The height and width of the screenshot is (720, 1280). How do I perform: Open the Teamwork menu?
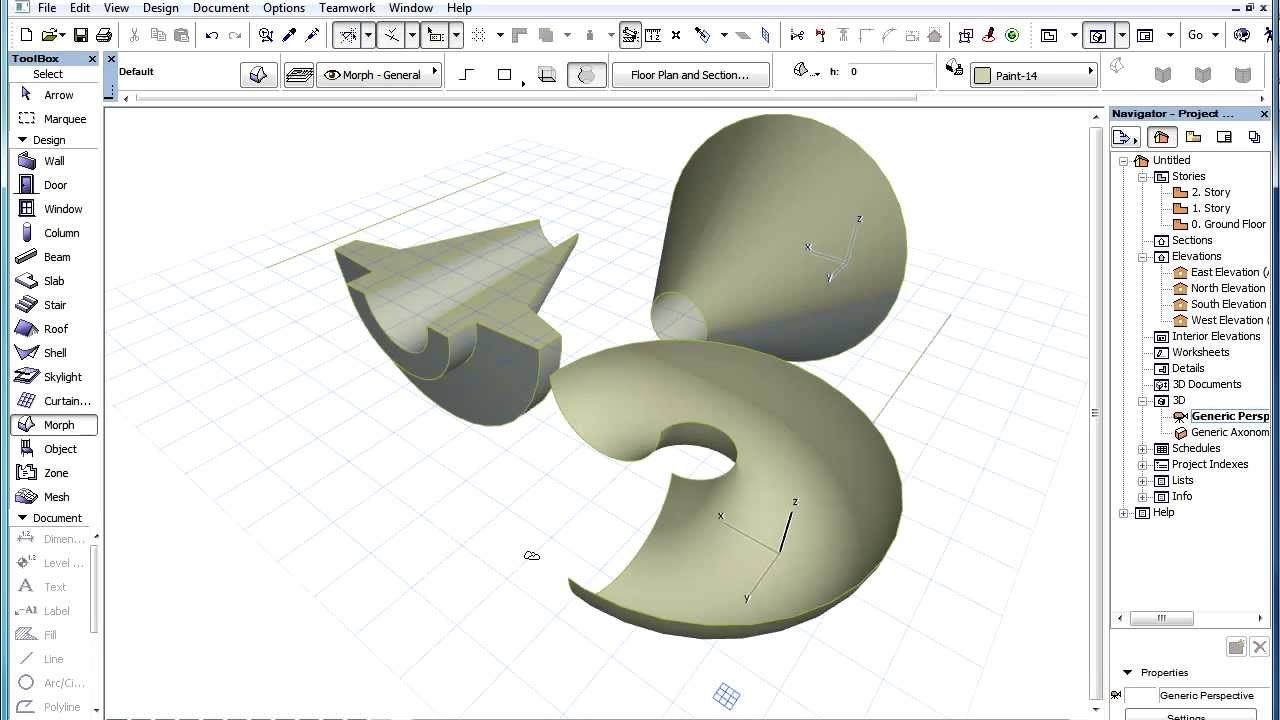pyautogui.click(x=347, y=8)
